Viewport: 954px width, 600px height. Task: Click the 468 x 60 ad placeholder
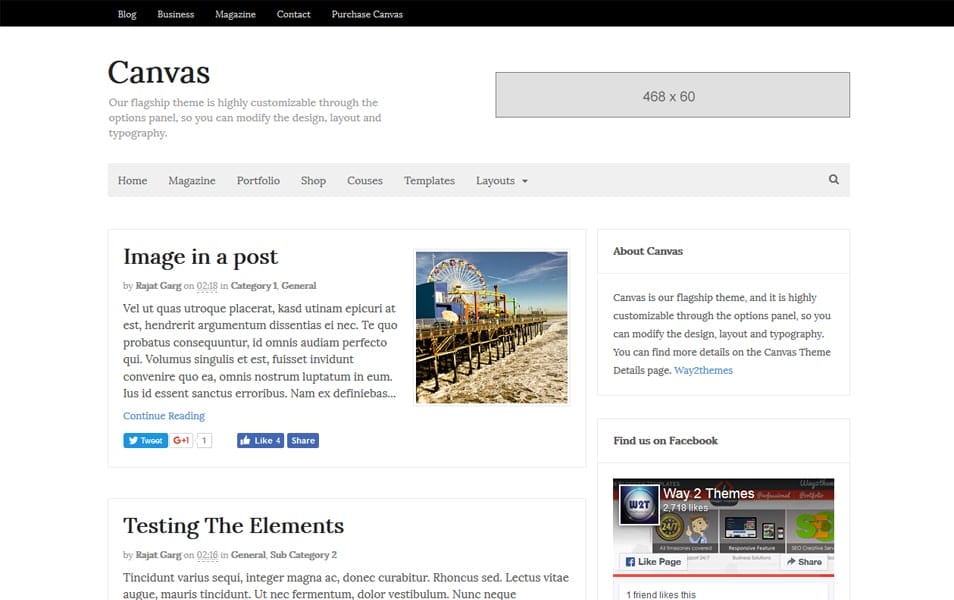pos(671,94)
